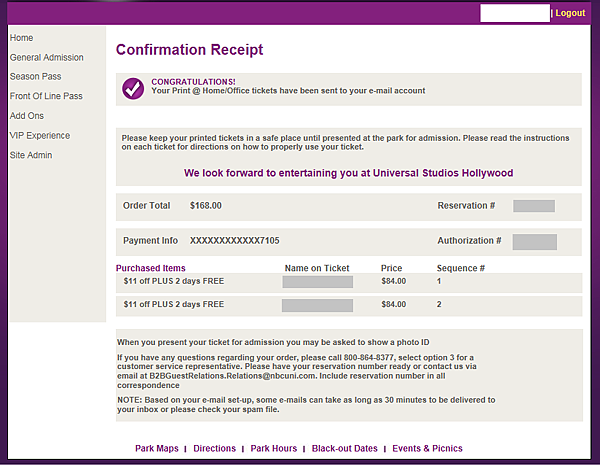Screen dimensions: 600x469
Task: Open the Add Ons page
Action: (27, 116)
